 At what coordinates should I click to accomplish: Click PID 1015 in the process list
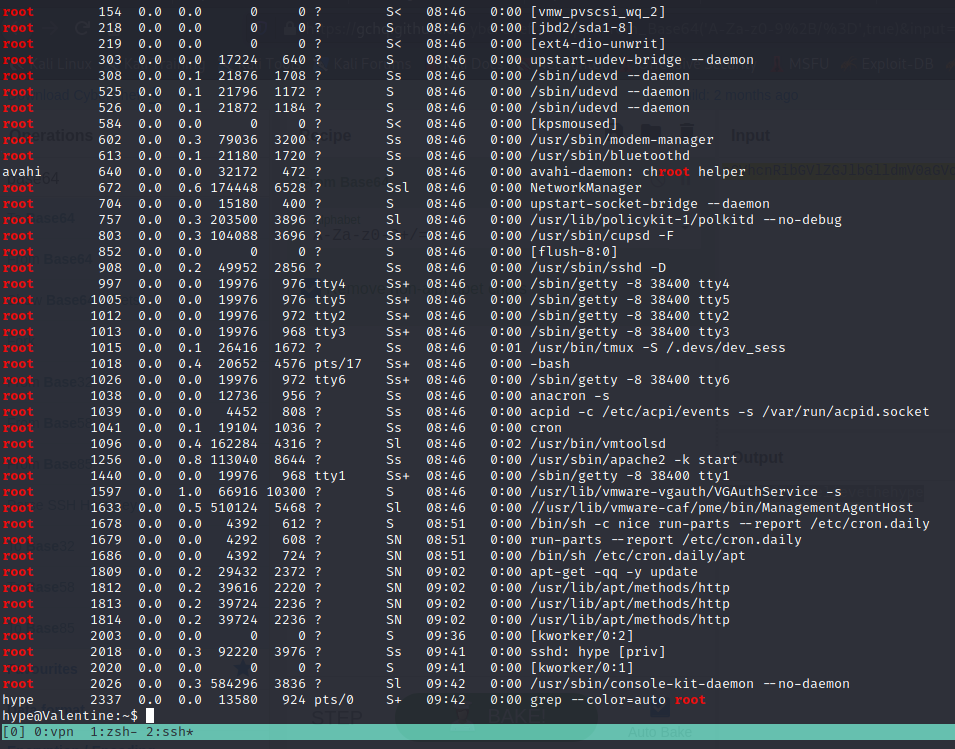pos(110,348)
